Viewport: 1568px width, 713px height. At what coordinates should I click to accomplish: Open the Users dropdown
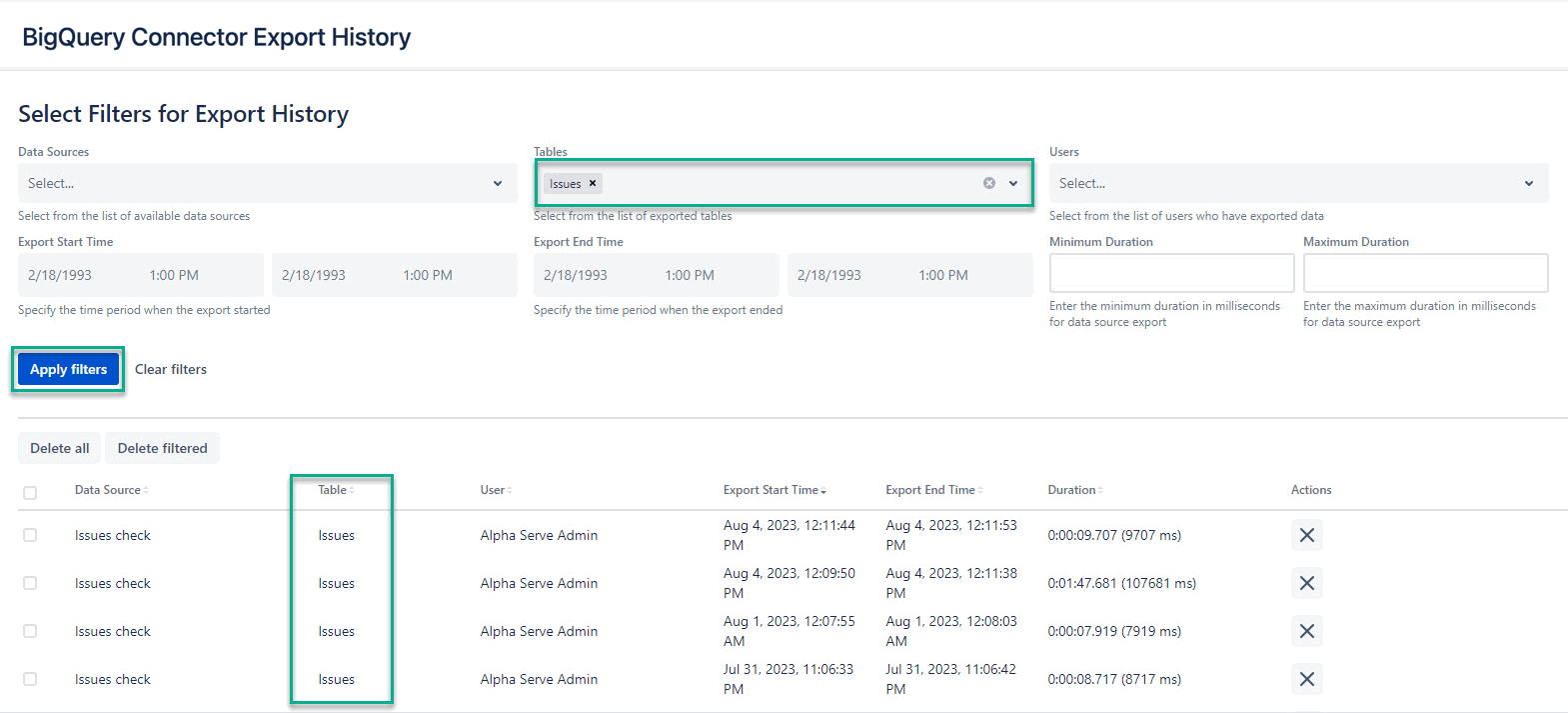tap(1298, 183)
